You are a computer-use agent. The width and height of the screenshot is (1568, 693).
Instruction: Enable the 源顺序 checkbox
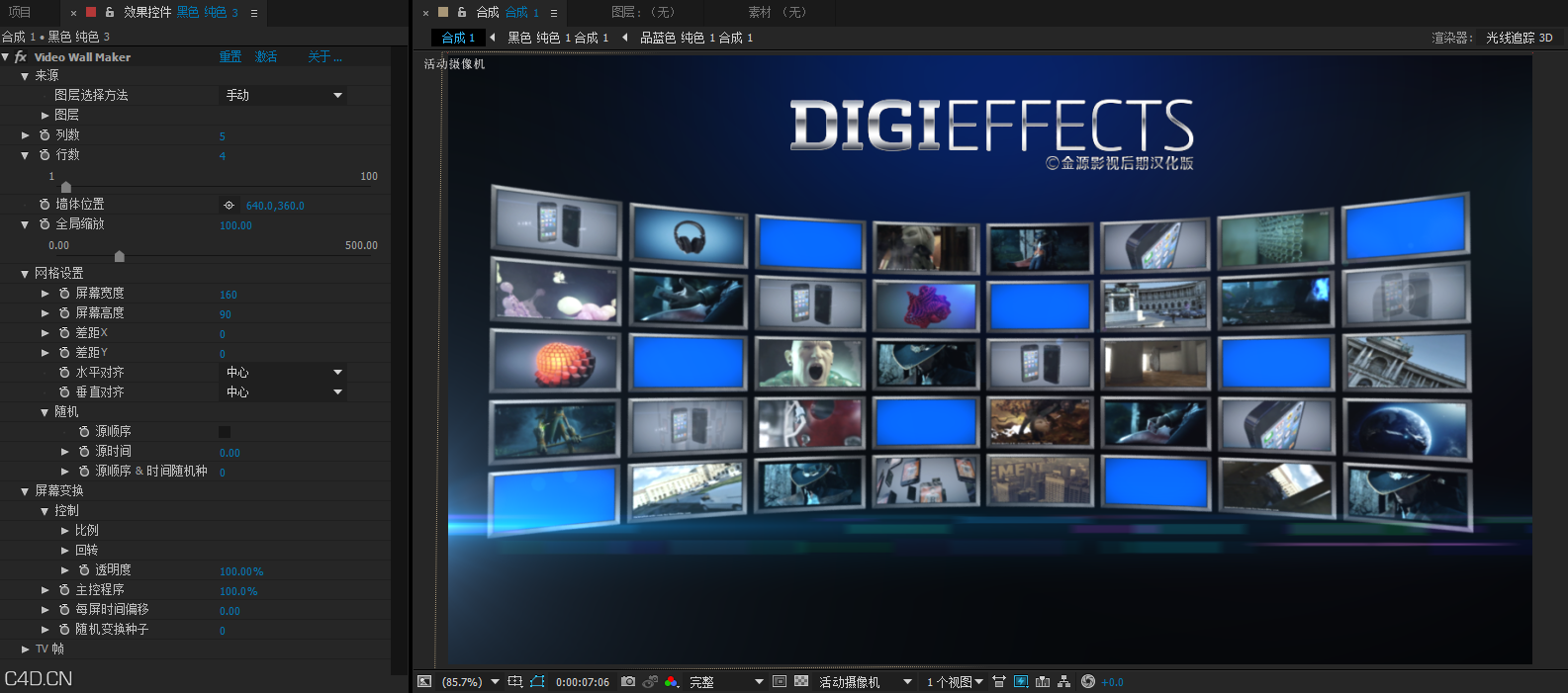(225, 432)
